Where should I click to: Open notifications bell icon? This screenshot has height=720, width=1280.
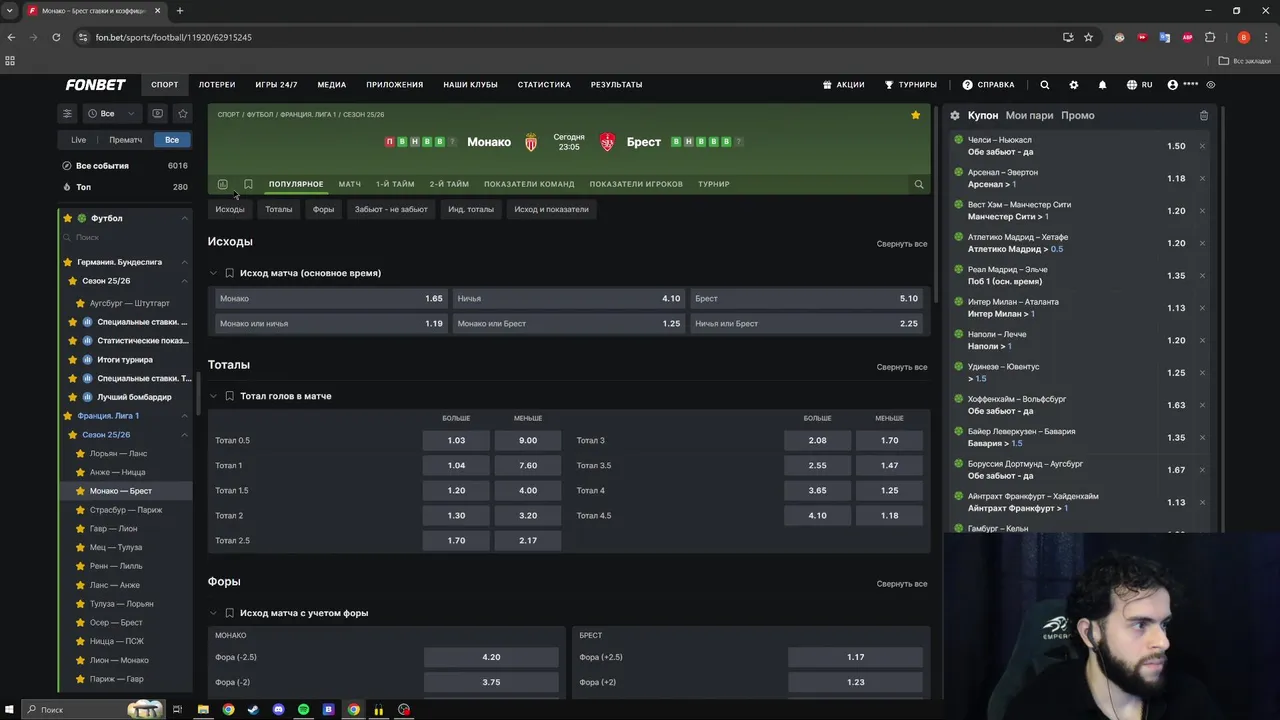point(1102,85)
